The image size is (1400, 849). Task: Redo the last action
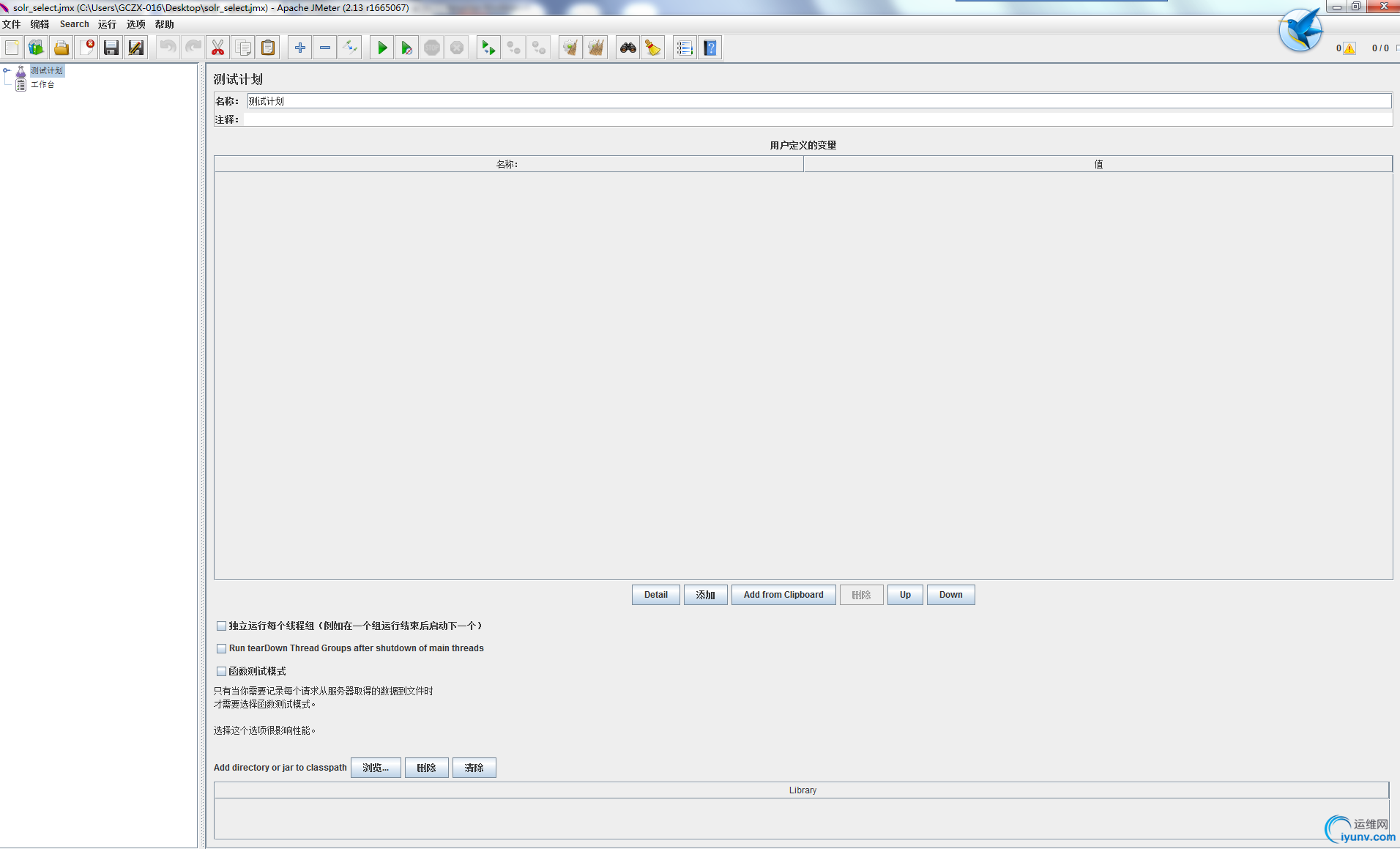193,48
